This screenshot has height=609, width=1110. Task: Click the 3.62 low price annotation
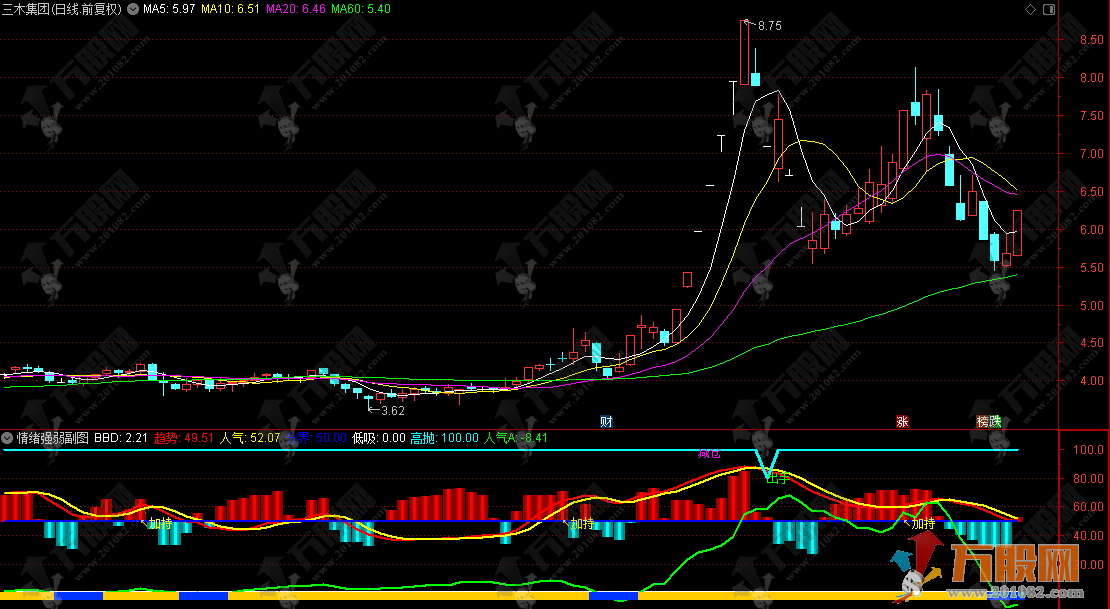pos(393,410)
